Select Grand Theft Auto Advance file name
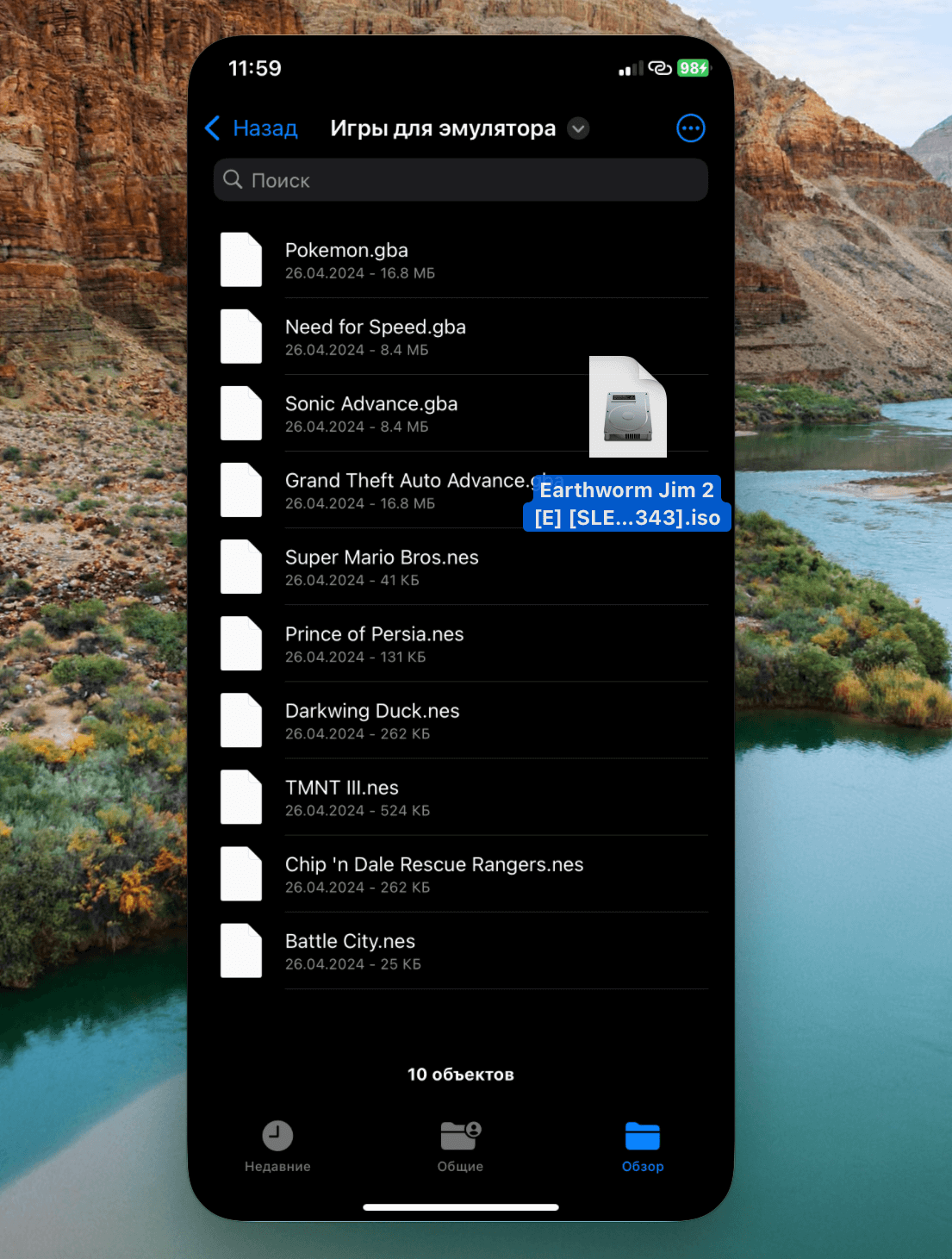This screenshot has height=1259, width=952. point(405,481)
